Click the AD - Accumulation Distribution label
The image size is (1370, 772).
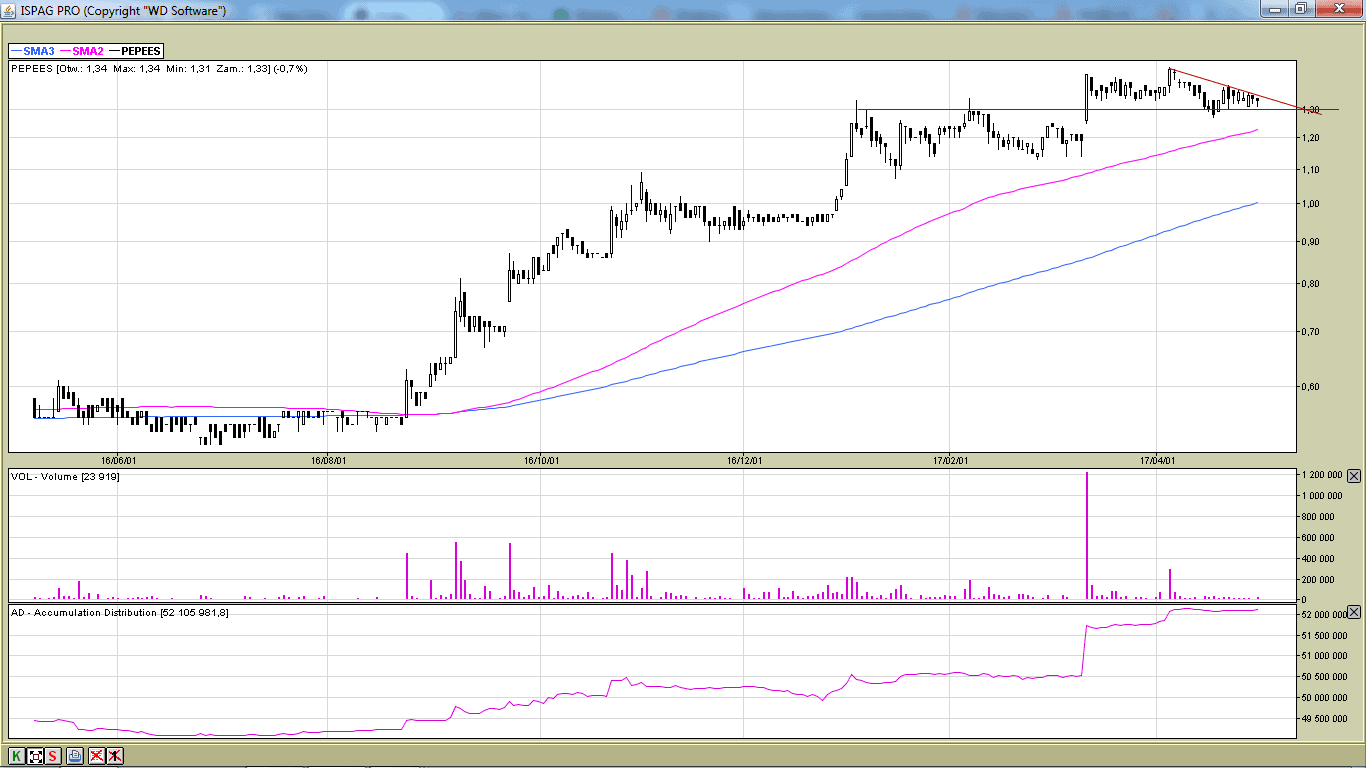coord(120,612)
